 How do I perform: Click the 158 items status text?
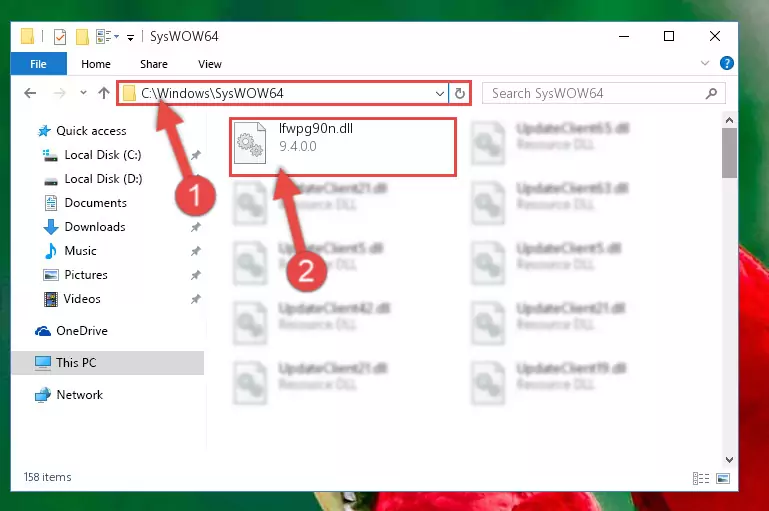(x=48, y=477)
